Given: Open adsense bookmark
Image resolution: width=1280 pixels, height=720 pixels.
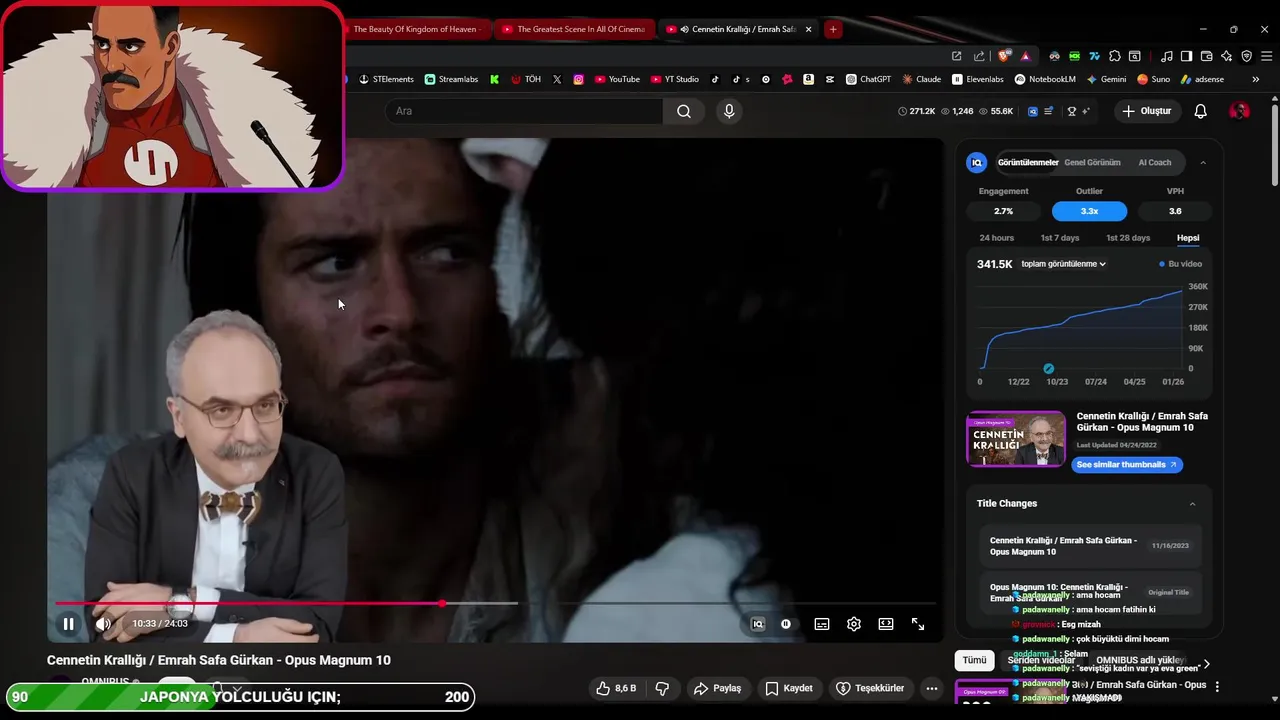Looking at the screenshot, I should [x=1202, y=79].
